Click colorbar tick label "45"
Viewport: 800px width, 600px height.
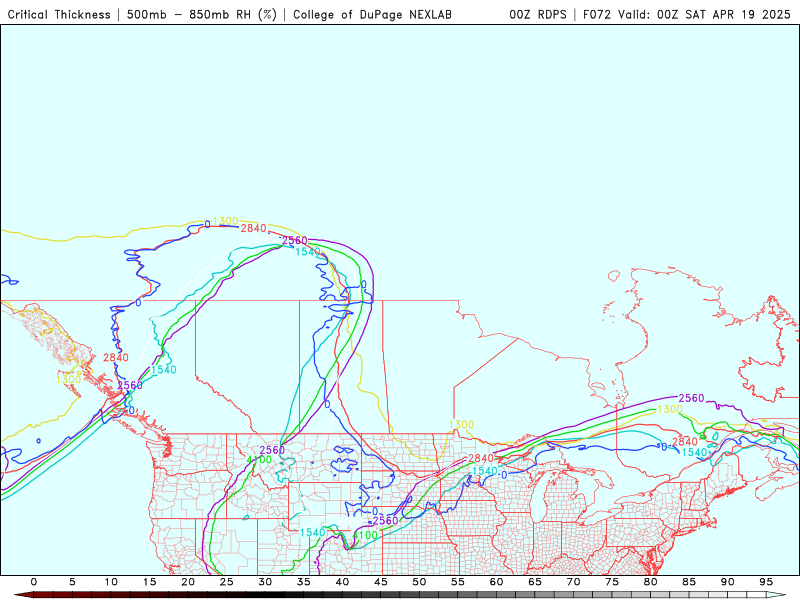[x=381, y=582]
